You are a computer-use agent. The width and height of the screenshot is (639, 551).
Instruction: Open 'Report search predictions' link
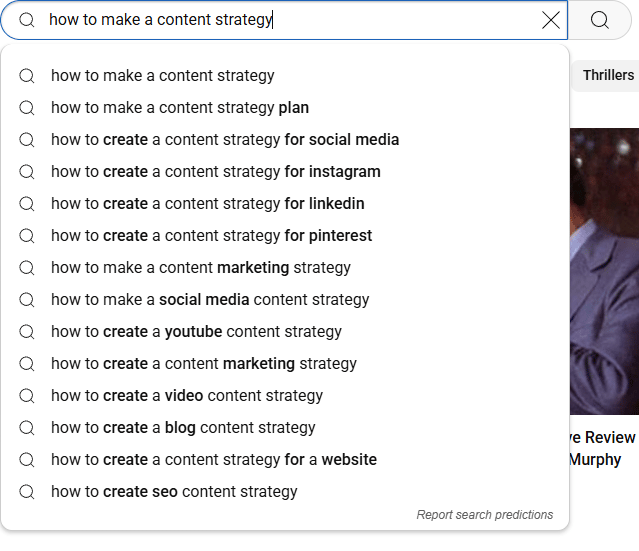coord(484,515)
